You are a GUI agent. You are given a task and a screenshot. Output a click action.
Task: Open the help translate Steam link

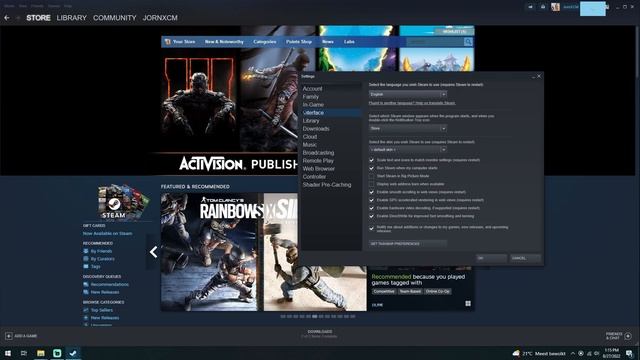pos(412,103)
